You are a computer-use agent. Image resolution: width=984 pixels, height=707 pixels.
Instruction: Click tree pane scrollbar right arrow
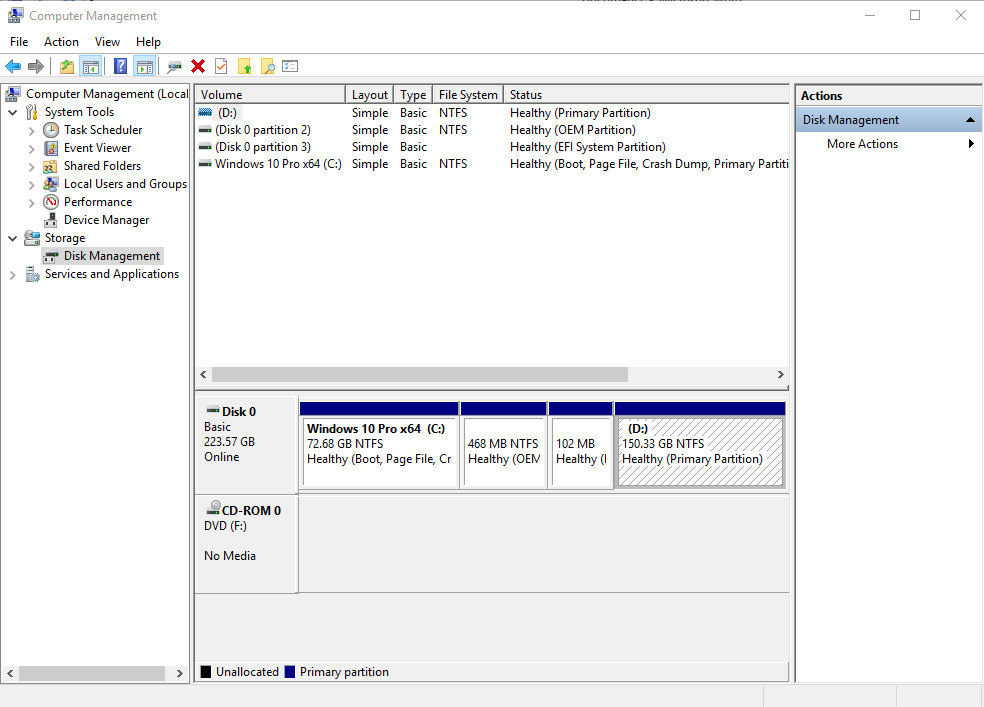pos(180,673)
